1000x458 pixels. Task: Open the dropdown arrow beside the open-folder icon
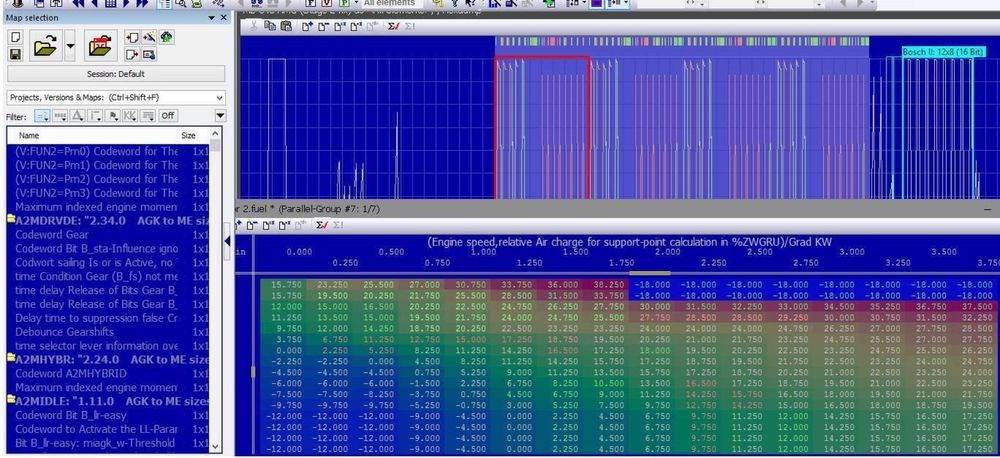70,47
